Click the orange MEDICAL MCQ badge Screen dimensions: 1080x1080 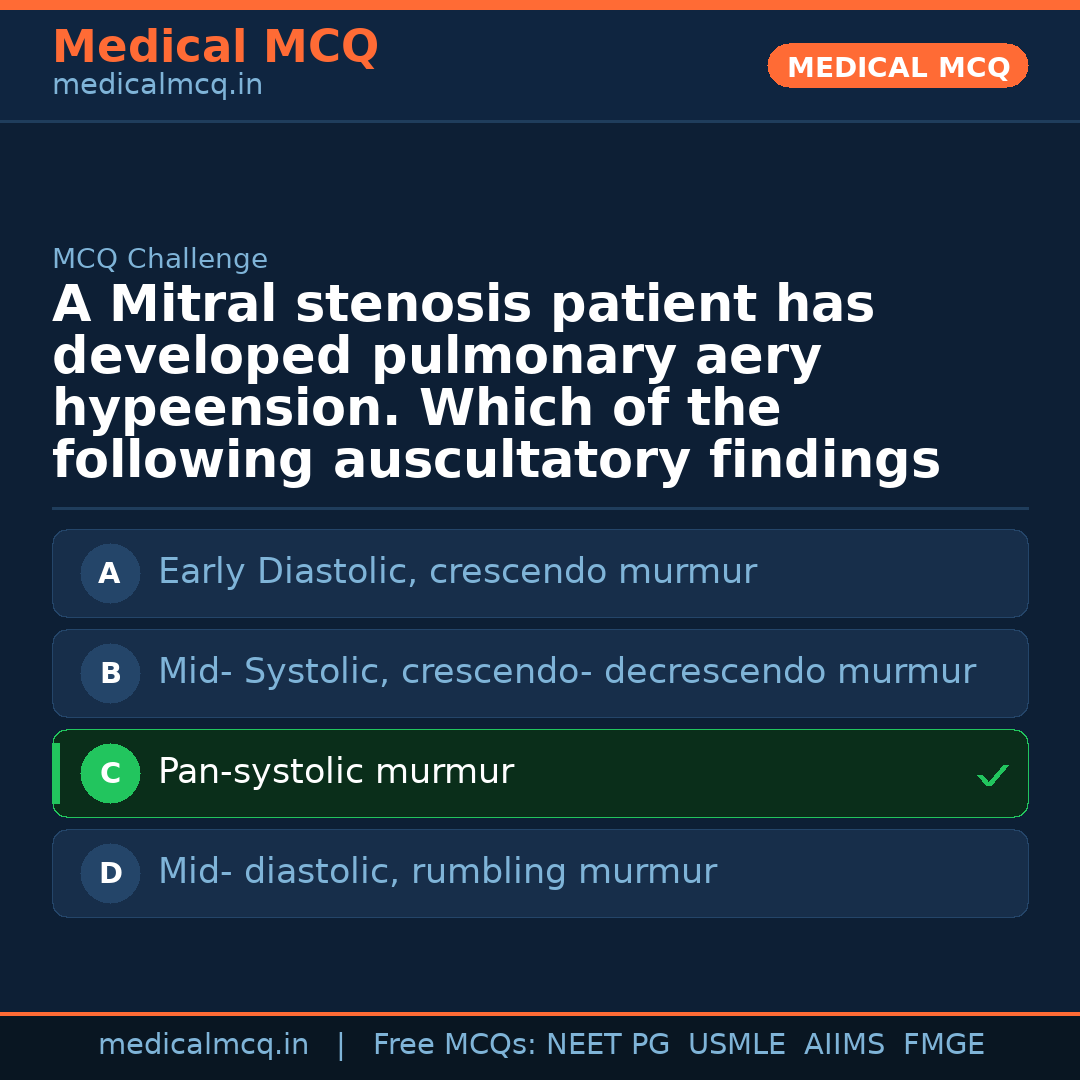pos(897,67)
